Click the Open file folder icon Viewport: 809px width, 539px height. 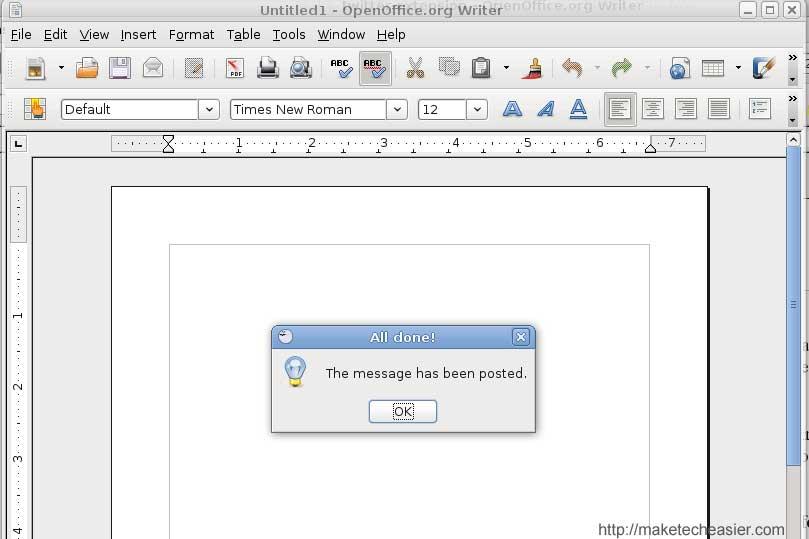coord(87,68)
